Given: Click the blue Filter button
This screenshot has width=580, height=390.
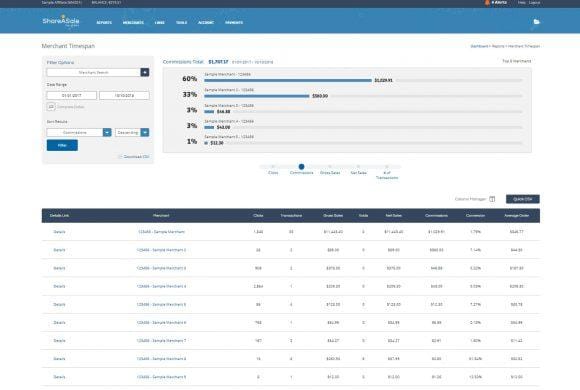Looking at the screenshot, I should click(x=62, y=145).
